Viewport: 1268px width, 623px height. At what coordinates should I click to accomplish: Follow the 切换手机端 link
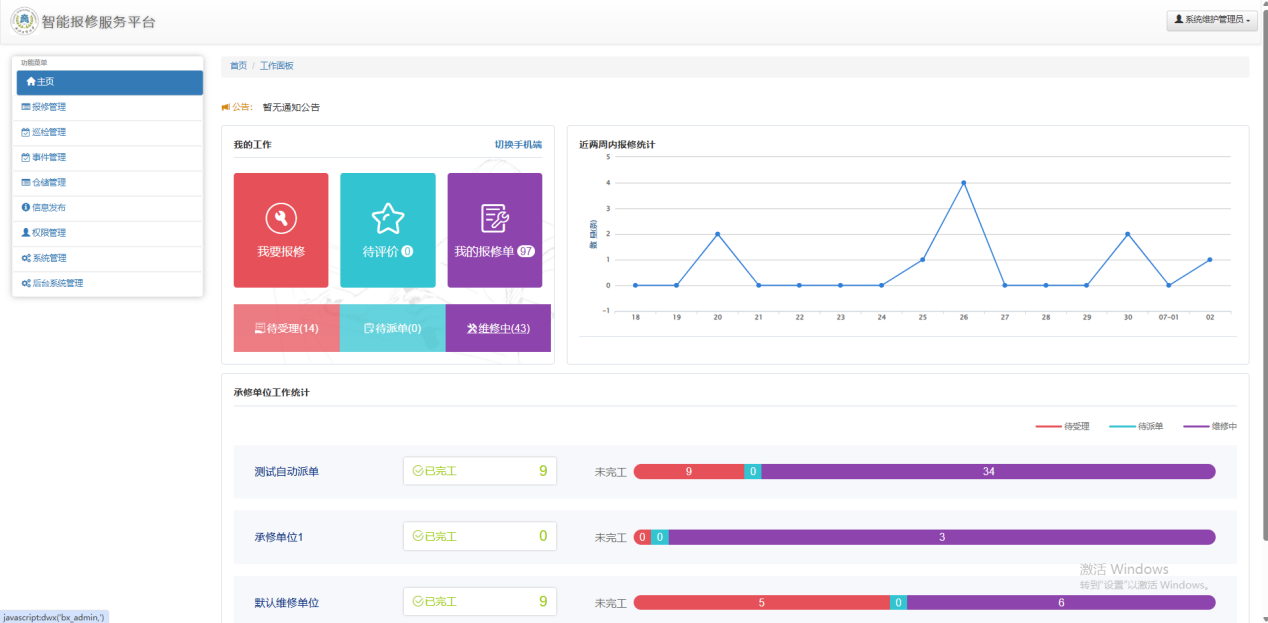518,145
